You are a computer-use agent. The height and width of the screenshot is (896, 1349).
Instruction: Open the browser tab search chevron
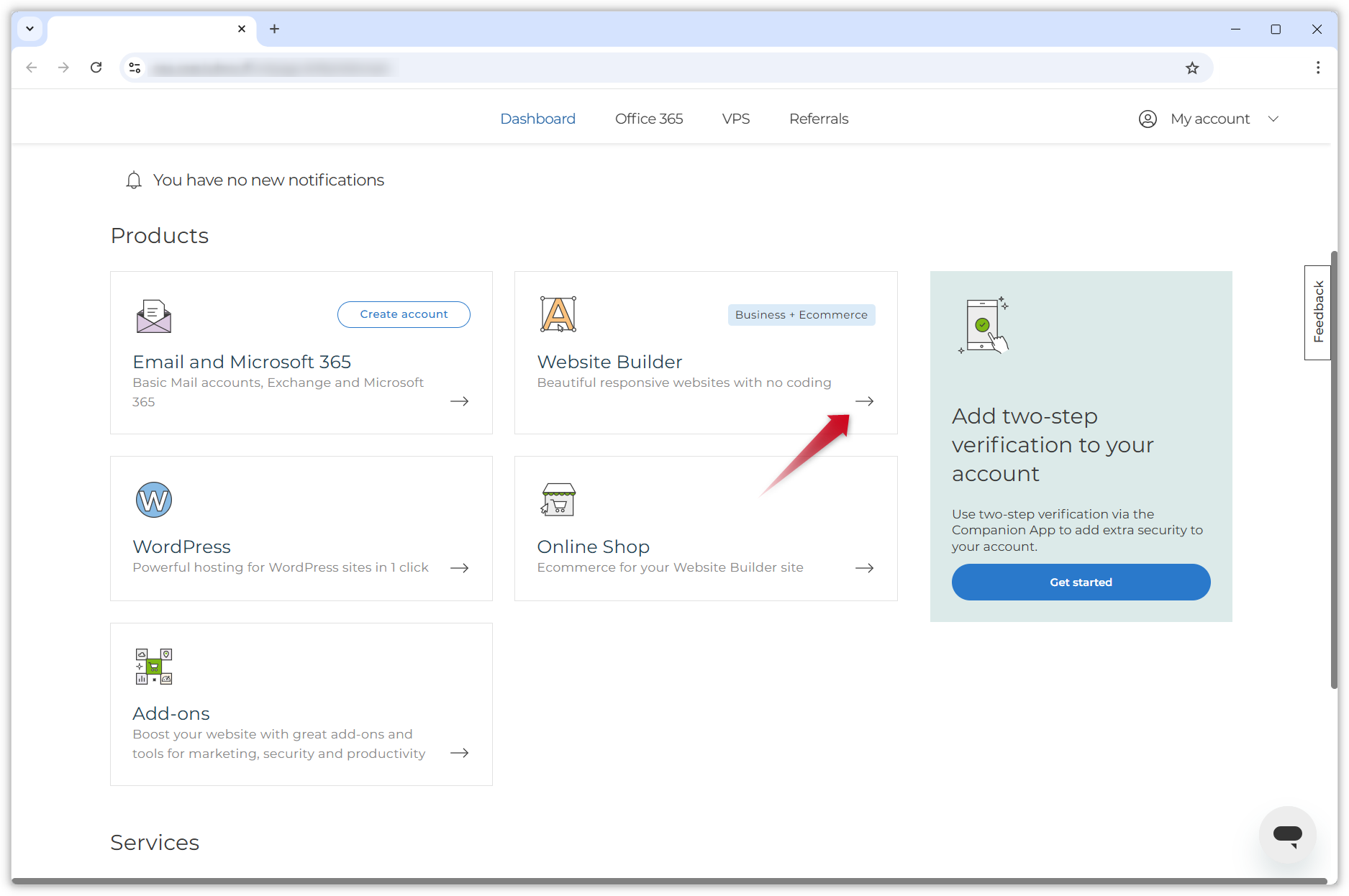tap(29, 29)
